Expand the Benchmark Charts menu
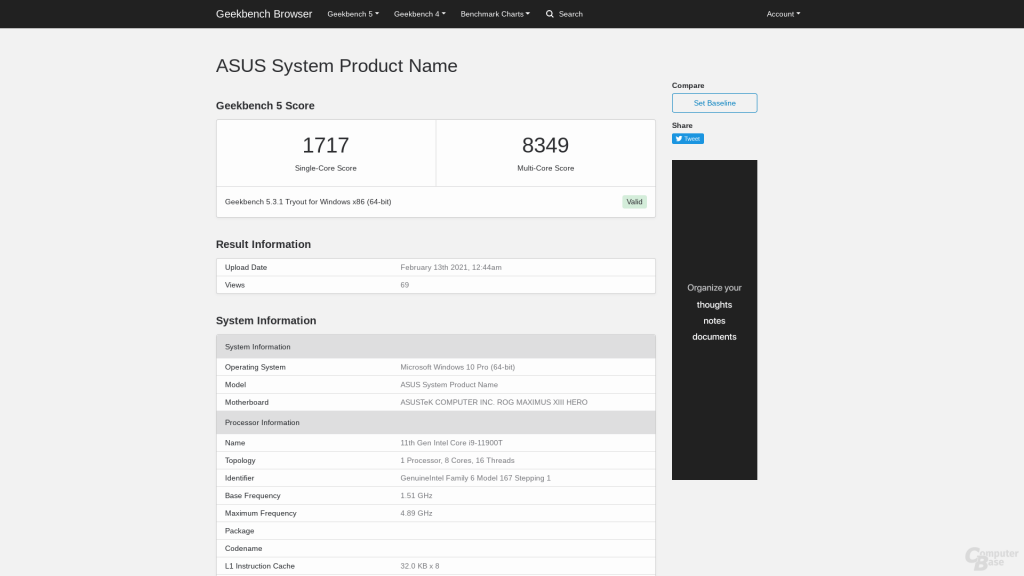This screenshot has width=1024, height=576. click(495, 14)
